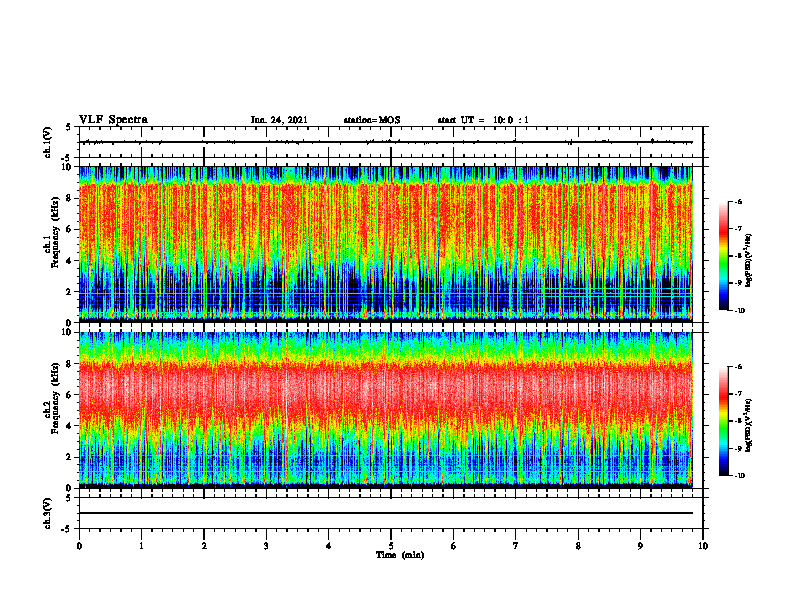
Task: Select the "10" kHz tick on ch.1 frequency axis
Action: coord(67,167)
